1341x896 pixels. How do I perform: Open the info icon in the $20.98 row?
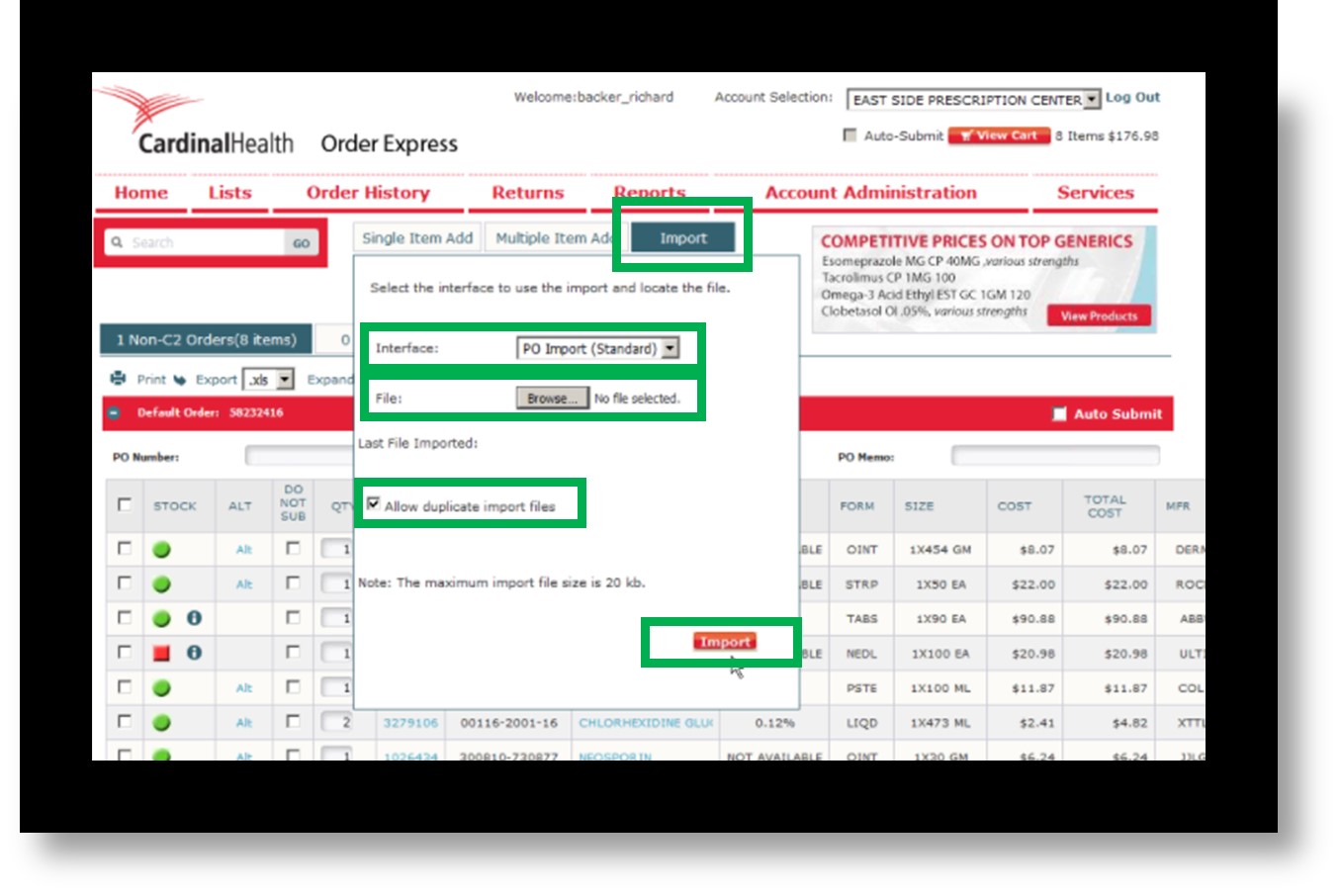pyautogui.click(x=194, y=653)
